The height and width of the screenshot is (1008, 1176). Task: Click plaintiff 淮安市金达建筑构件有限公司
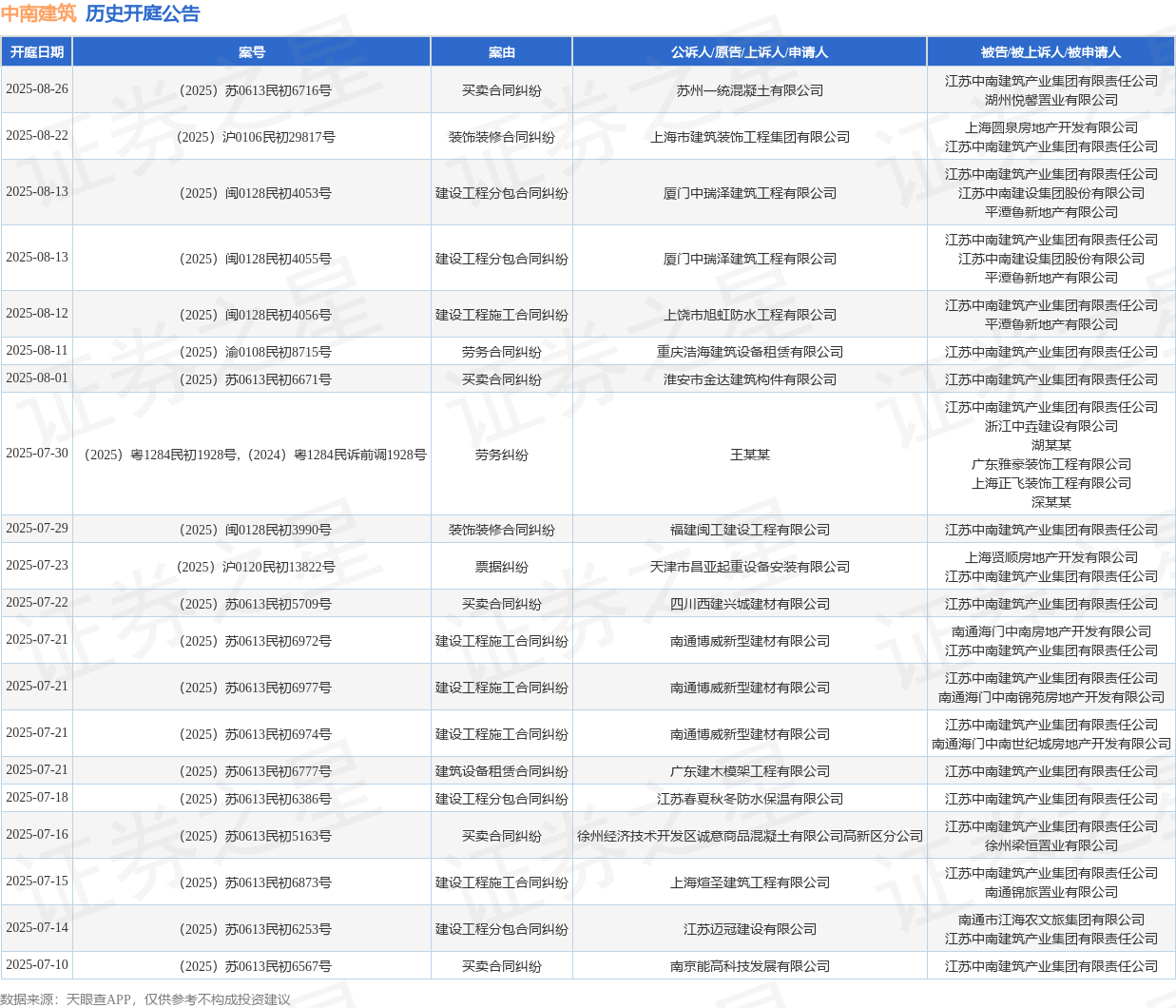coord(750,379)
